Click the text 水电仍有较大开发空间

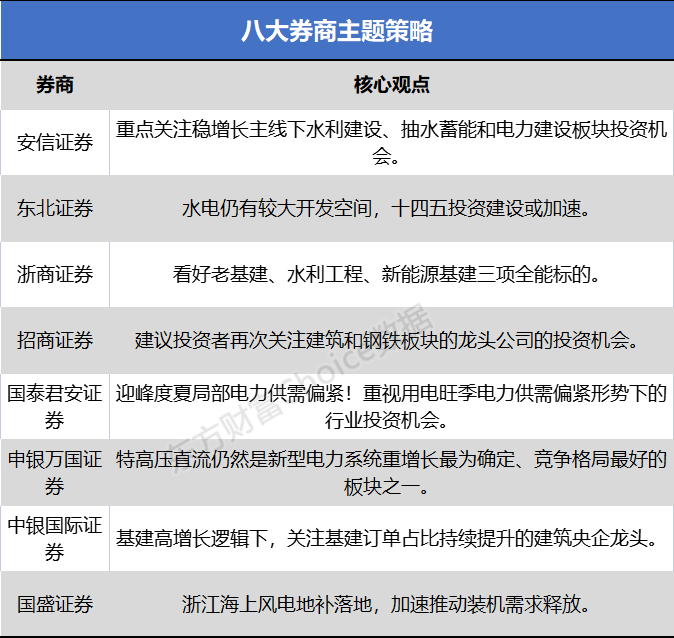(277, 209)
